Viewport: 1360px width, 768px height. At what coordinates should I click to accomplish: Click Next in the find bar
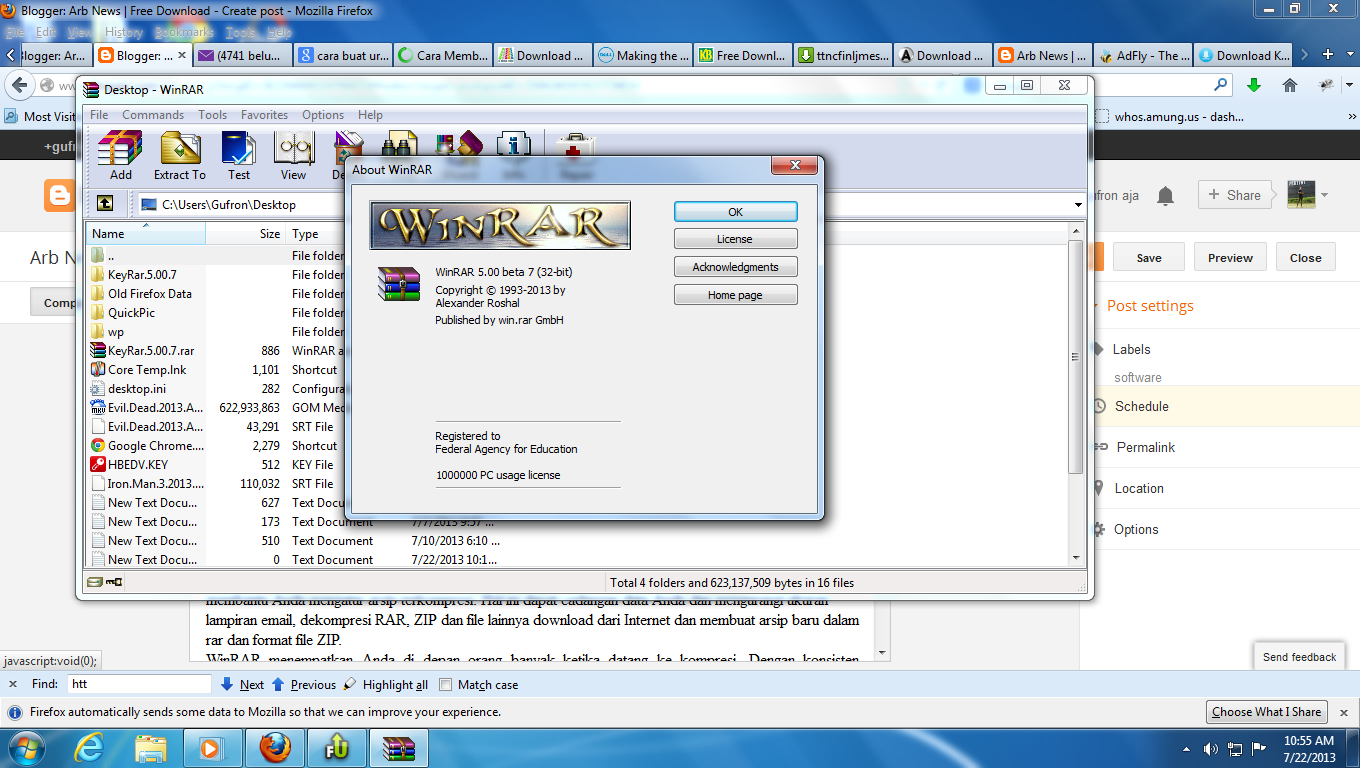pyautogui.click(x=242, y=685)
